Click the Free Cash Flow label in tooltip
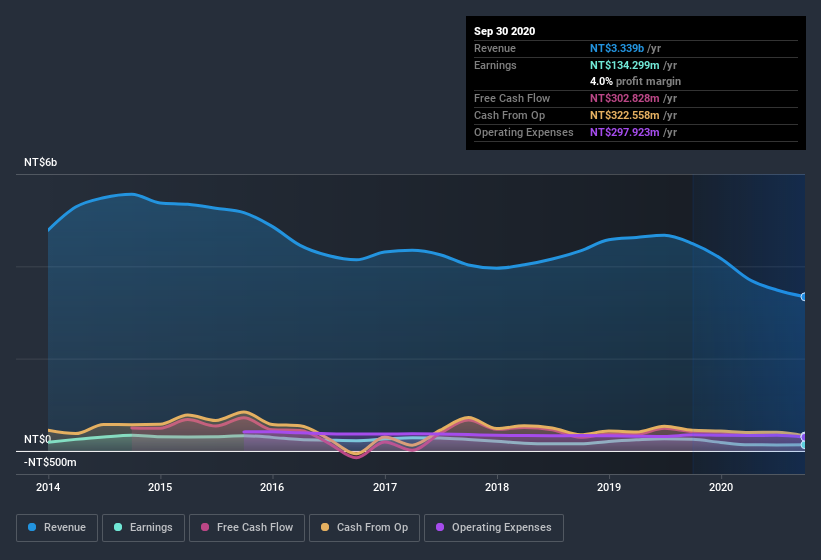 512,98
